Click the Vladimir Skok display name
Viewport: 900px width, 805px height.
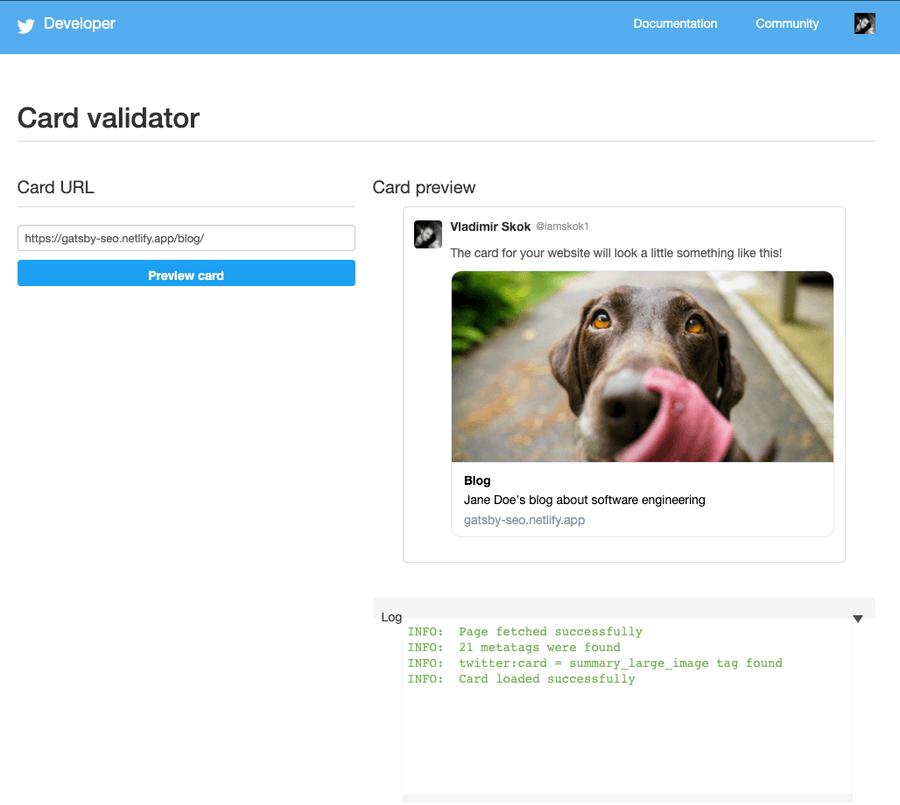coord(491,226)
